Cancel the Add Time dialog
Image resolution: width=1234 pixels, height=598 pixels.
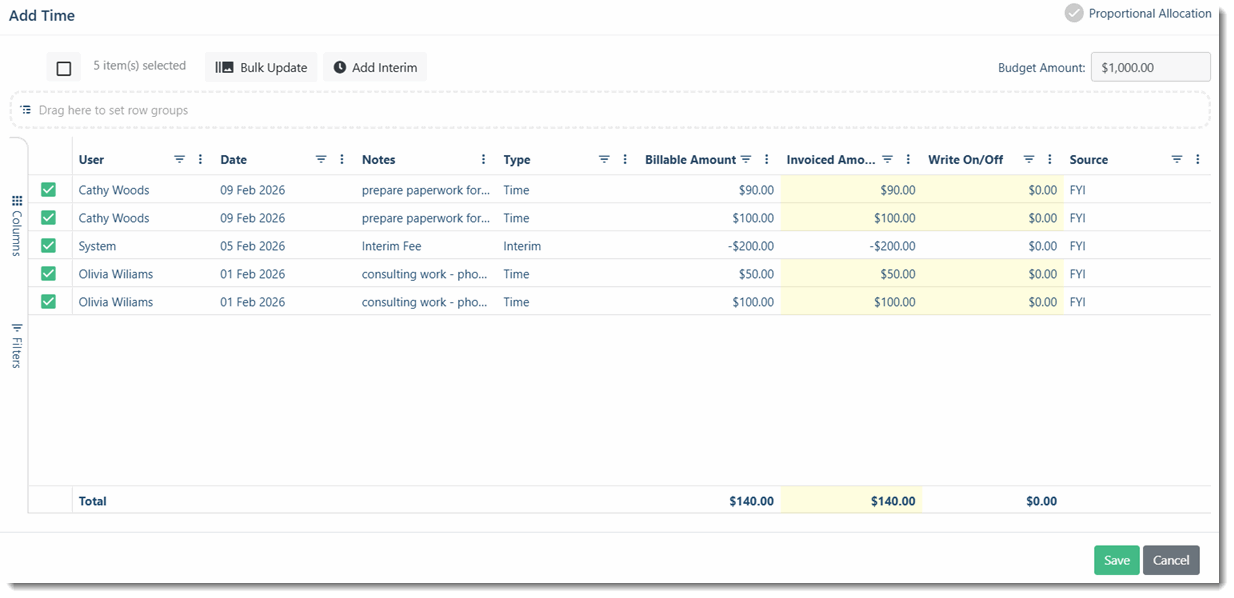point(1171,560)
